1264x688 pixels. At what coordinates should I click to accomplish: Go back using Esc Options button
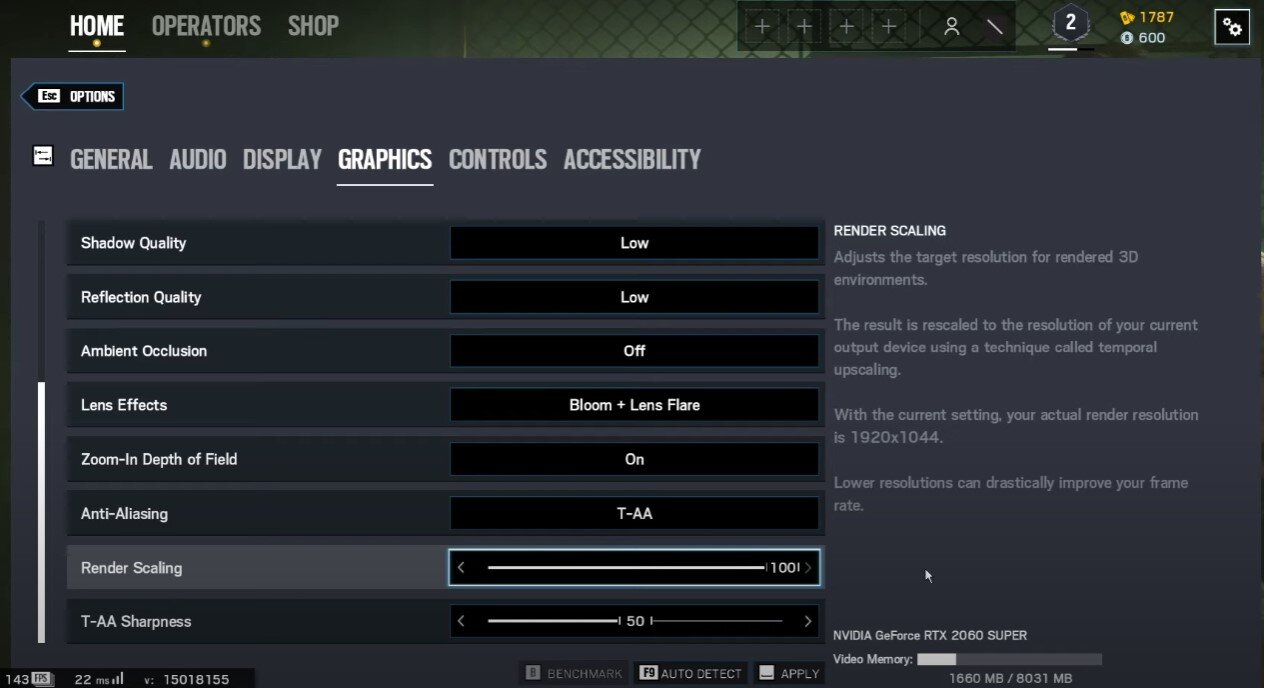[x=72, y=97]
